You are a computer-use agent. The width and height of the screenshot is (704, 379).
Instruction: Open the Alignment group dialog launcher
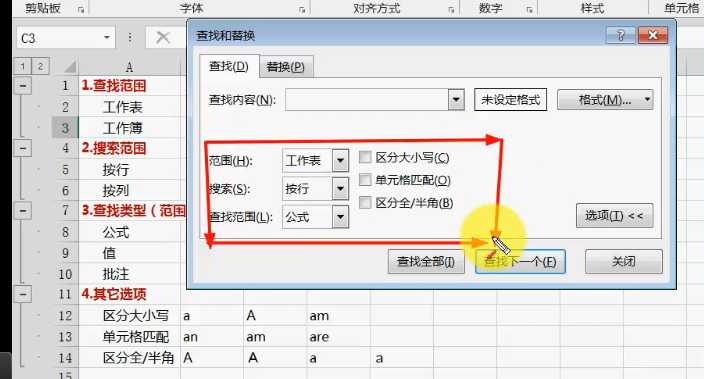click(451, 9)
